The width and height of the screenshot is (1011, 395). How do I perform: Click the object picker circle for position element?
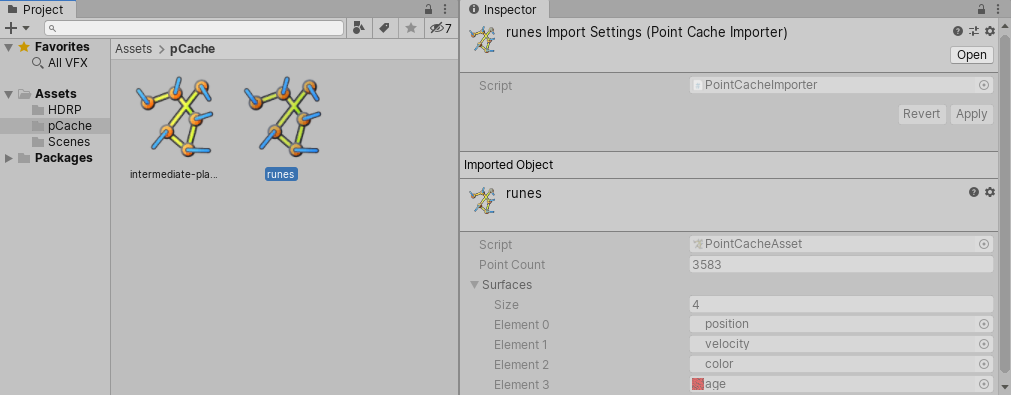(x=984, y=324)
